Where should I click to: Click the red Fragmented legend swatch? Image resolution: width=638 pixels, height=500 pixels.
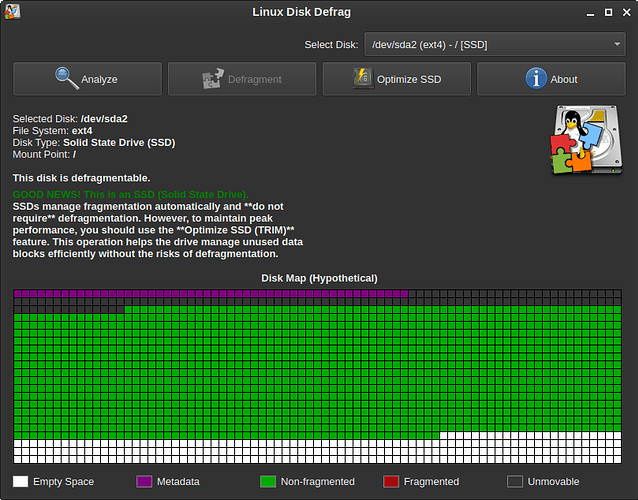[390, 482]
